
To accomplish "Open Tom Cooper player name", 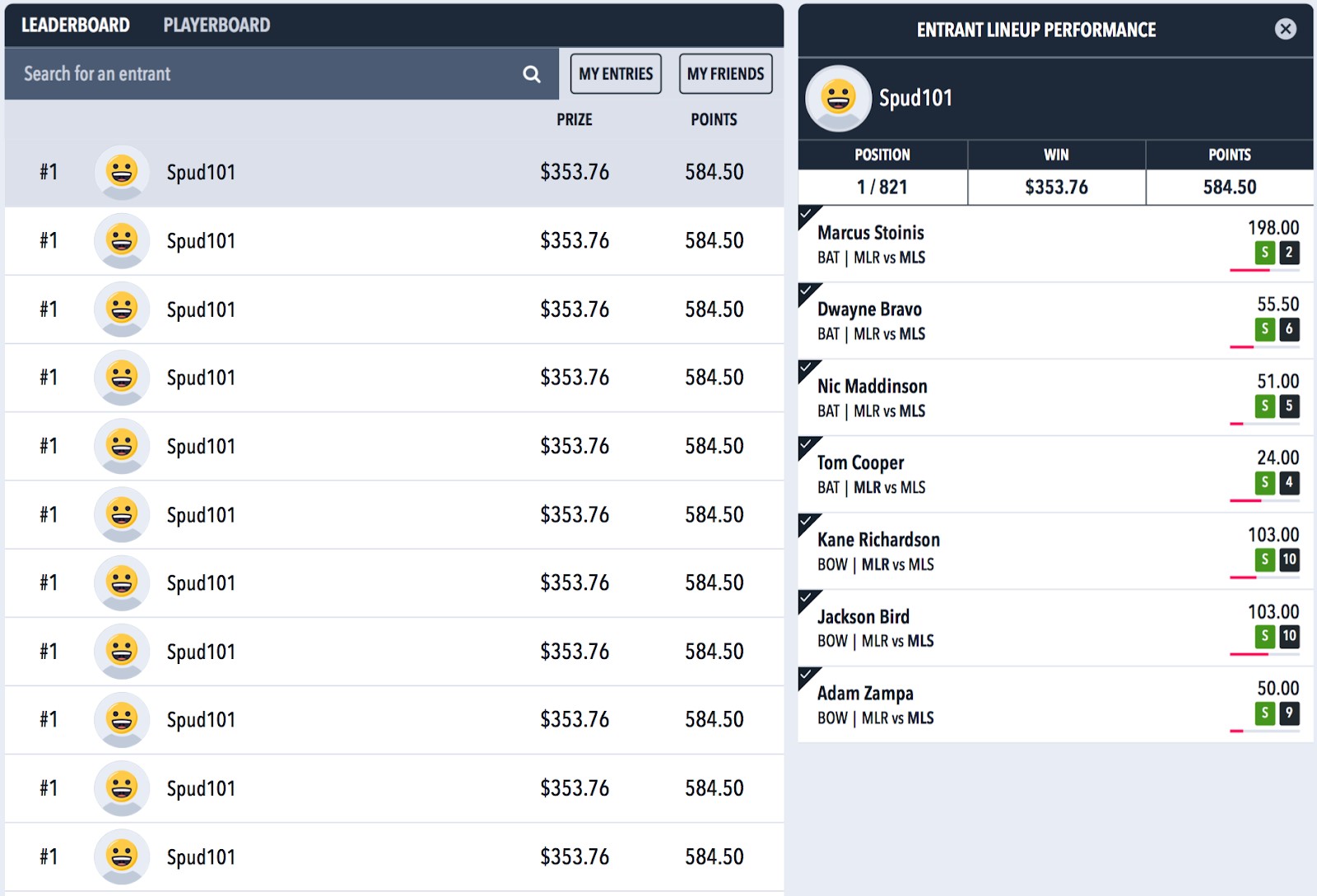I will (860, 463).
